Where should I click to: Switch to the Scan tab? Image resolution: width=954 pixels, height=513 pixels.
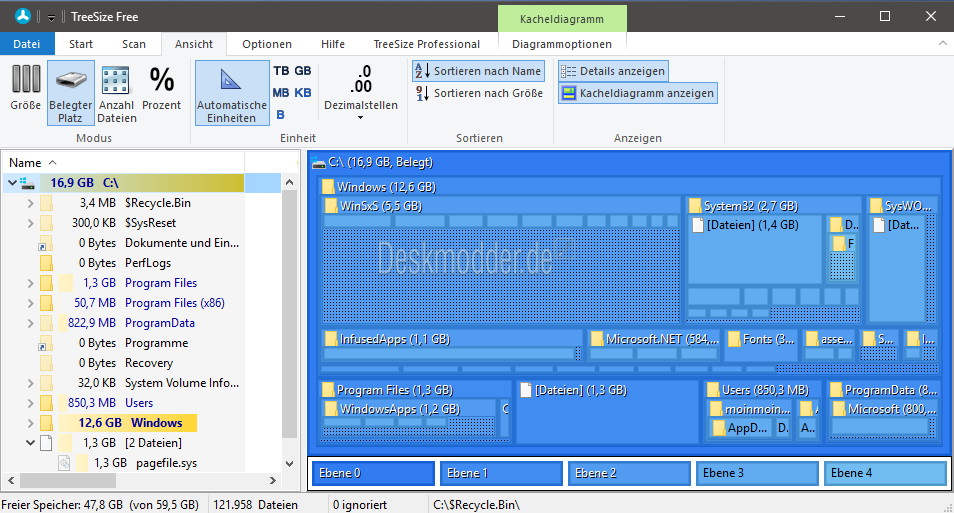click(x=134, y=44)
